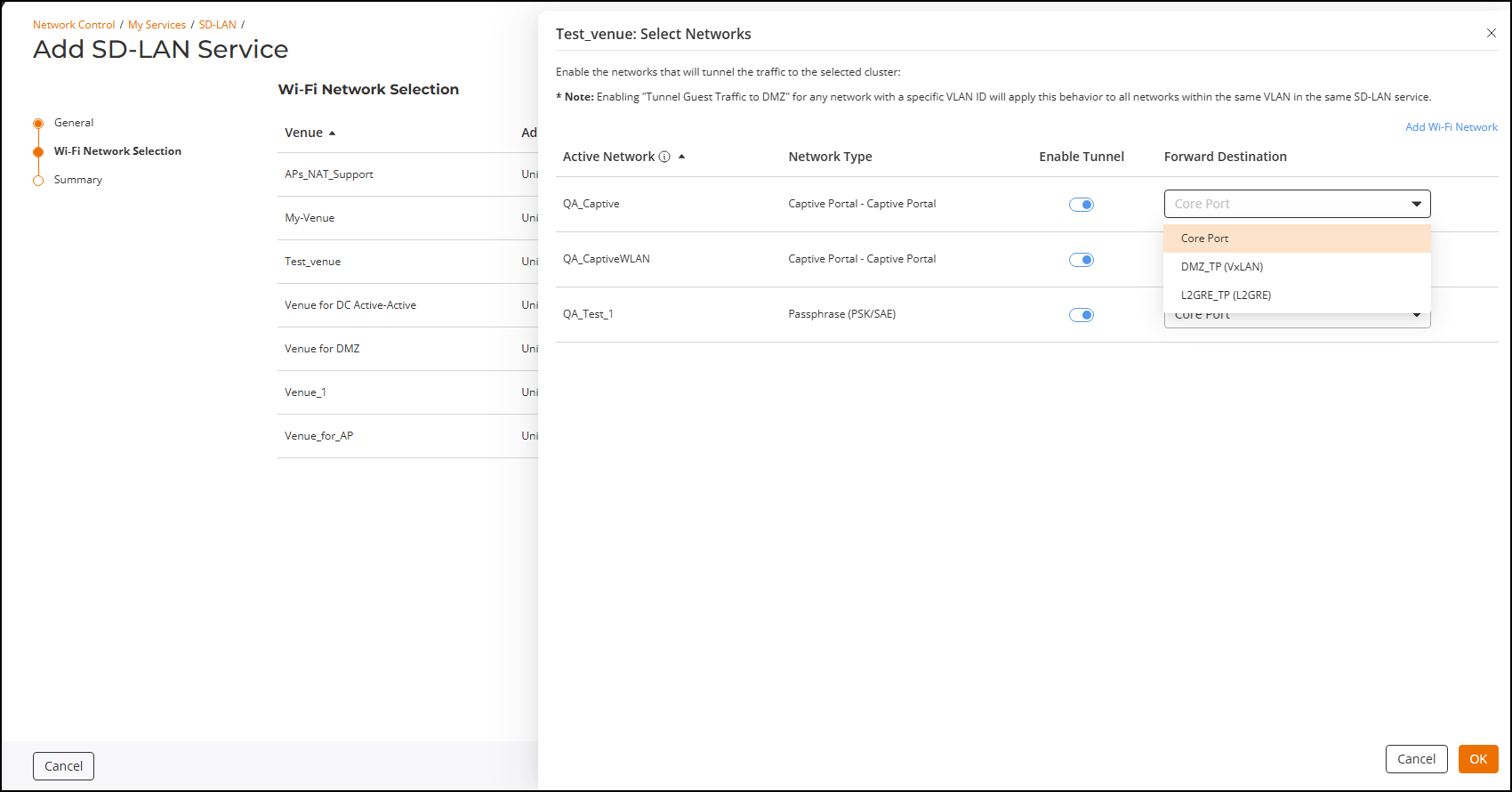Image resolution: width=1512 pixels, height=792 pixels.
Task: Close the Select Networks drawer
Action: click(1491, 34)
